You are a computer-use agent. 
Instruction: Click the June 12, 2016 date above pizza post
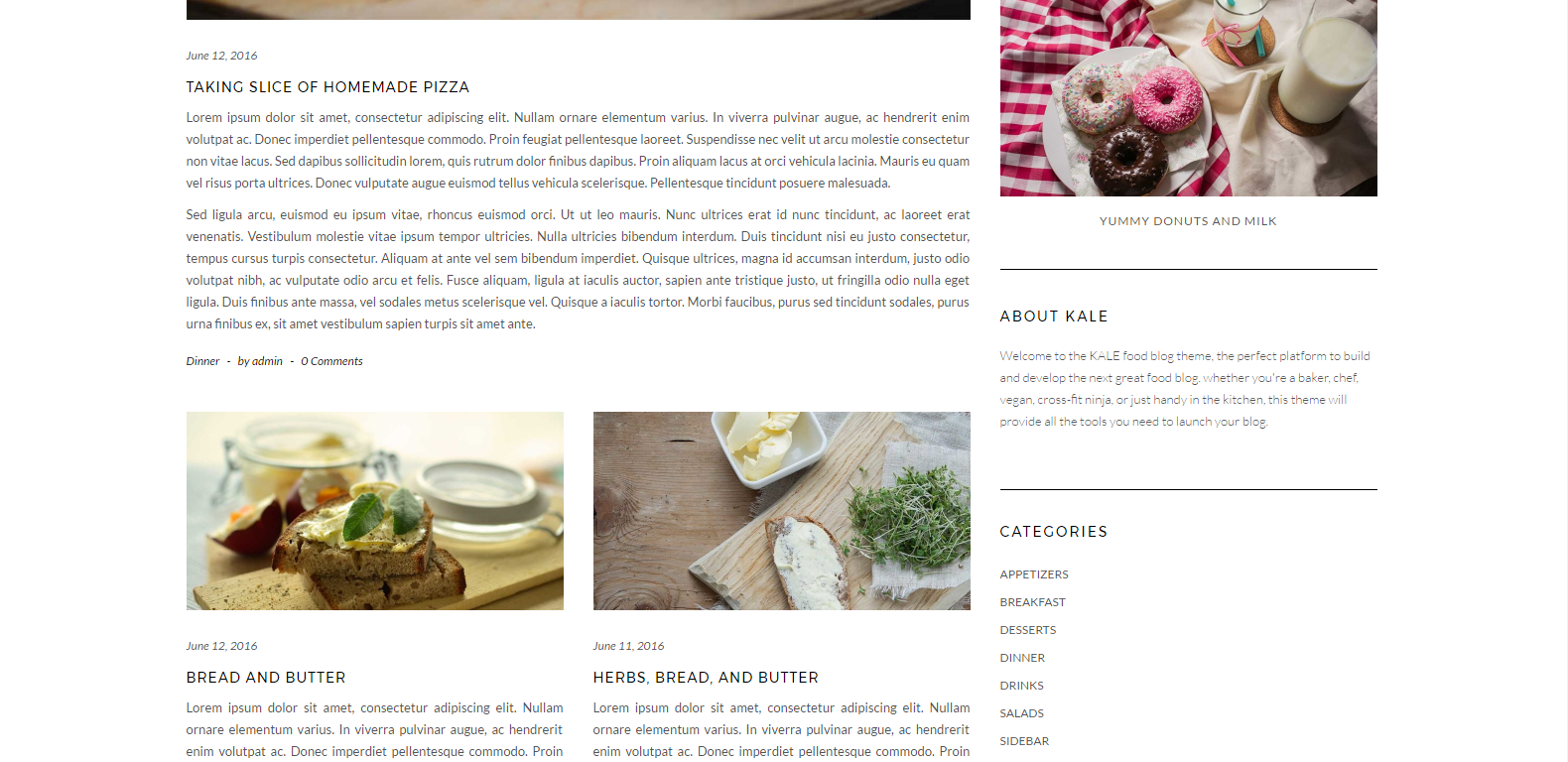point(221,56)
